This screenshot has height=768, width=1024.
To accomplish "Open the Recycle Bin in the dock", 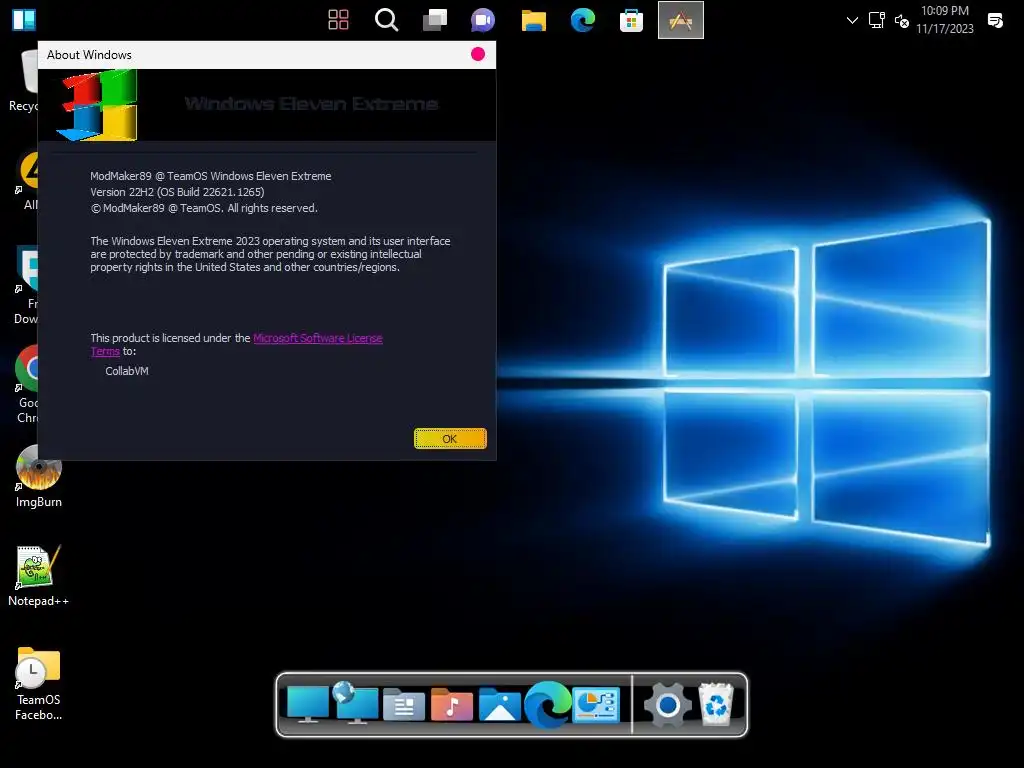I will click(x=716, y=704).
